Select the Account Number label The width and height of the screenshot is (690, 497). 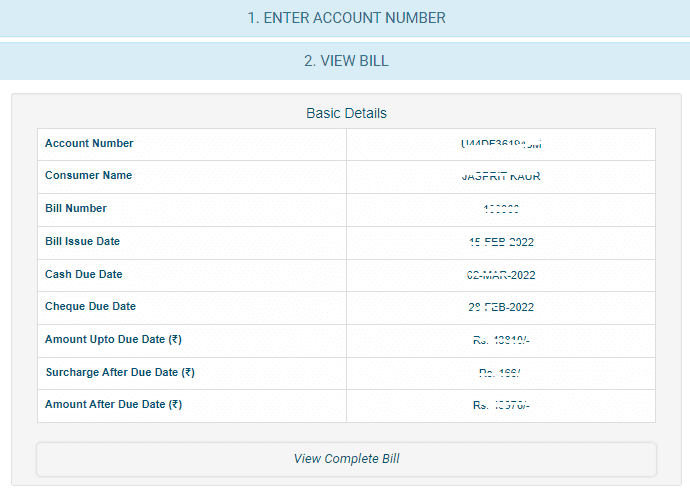[89, 144]
